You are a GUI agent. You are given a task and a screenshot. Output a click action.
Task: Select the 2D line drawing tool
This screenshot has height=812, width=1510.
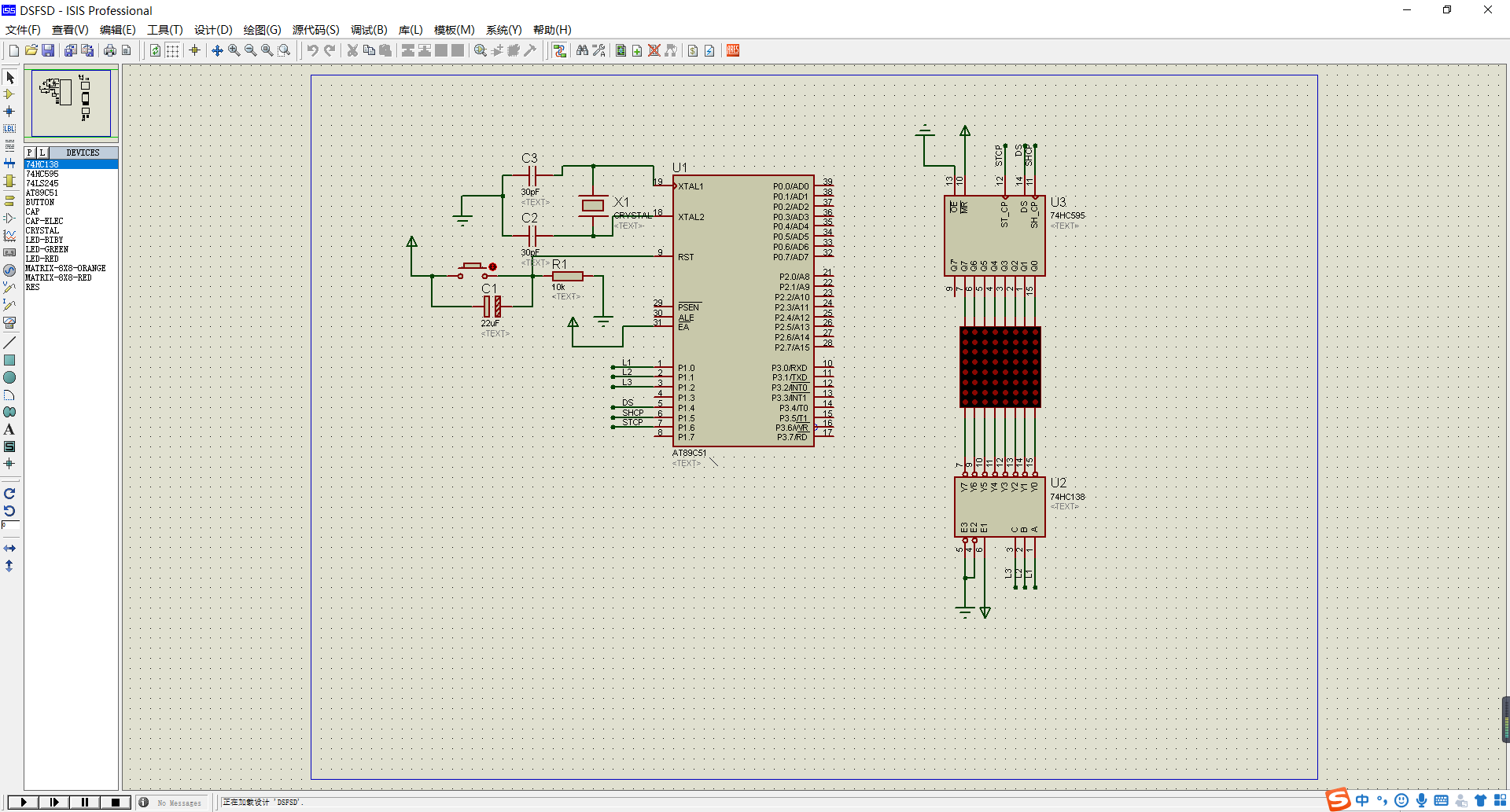click(9, 343)
